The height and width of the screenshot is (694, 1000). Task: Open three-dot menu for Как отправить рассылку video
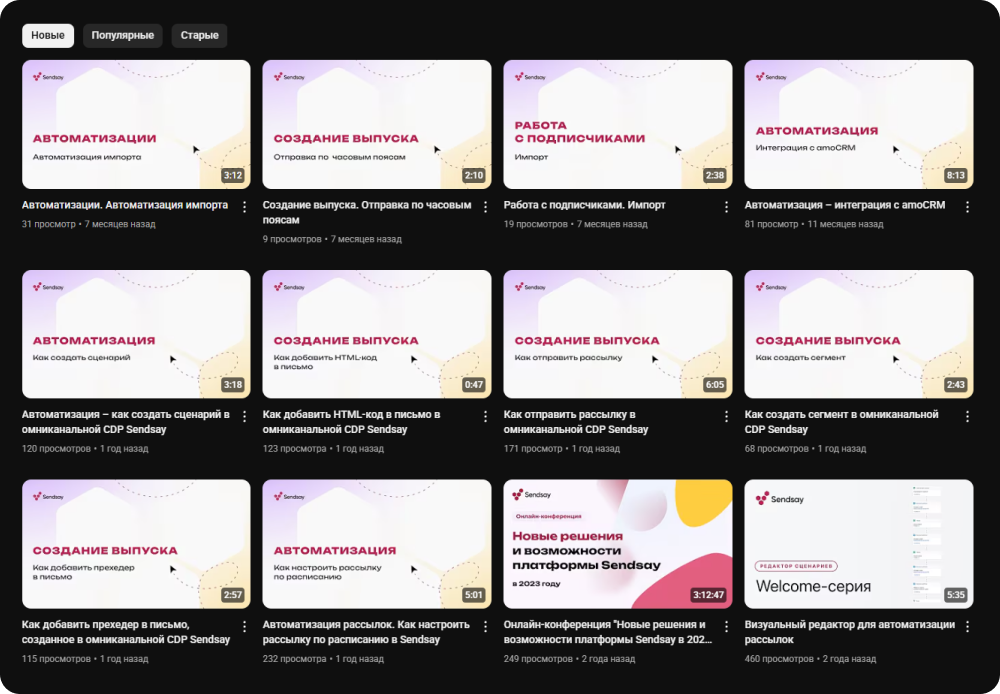point(726,416)
